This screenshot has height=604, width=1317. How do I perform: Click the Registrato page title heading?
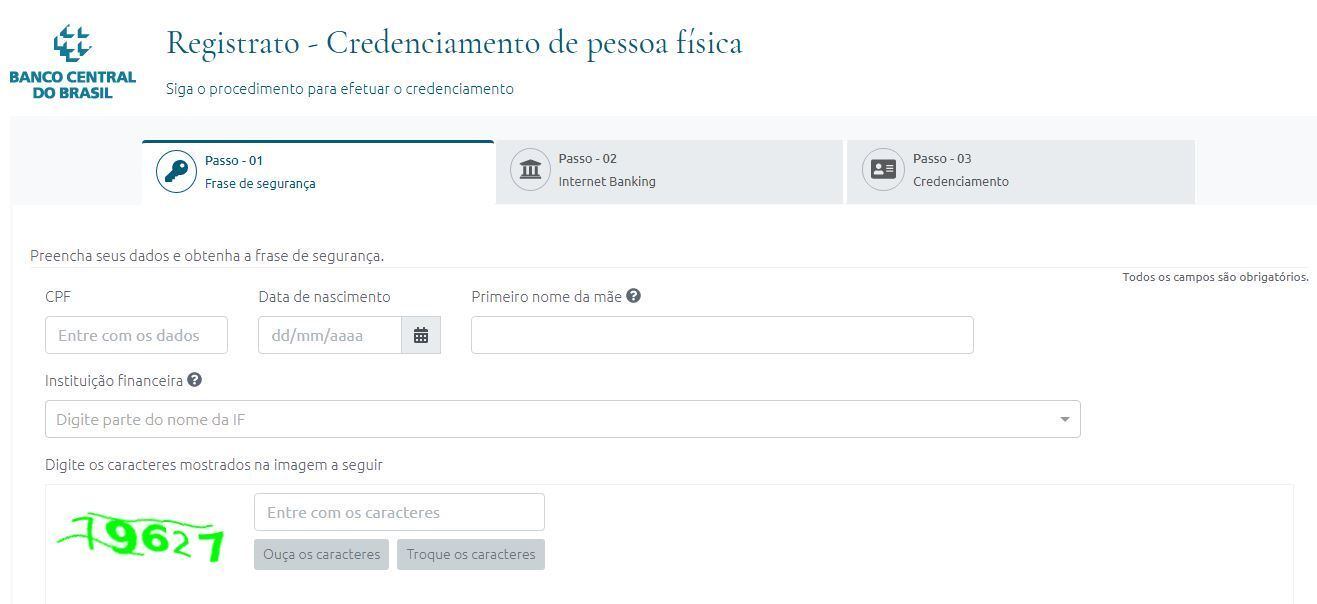click(454, 43)
